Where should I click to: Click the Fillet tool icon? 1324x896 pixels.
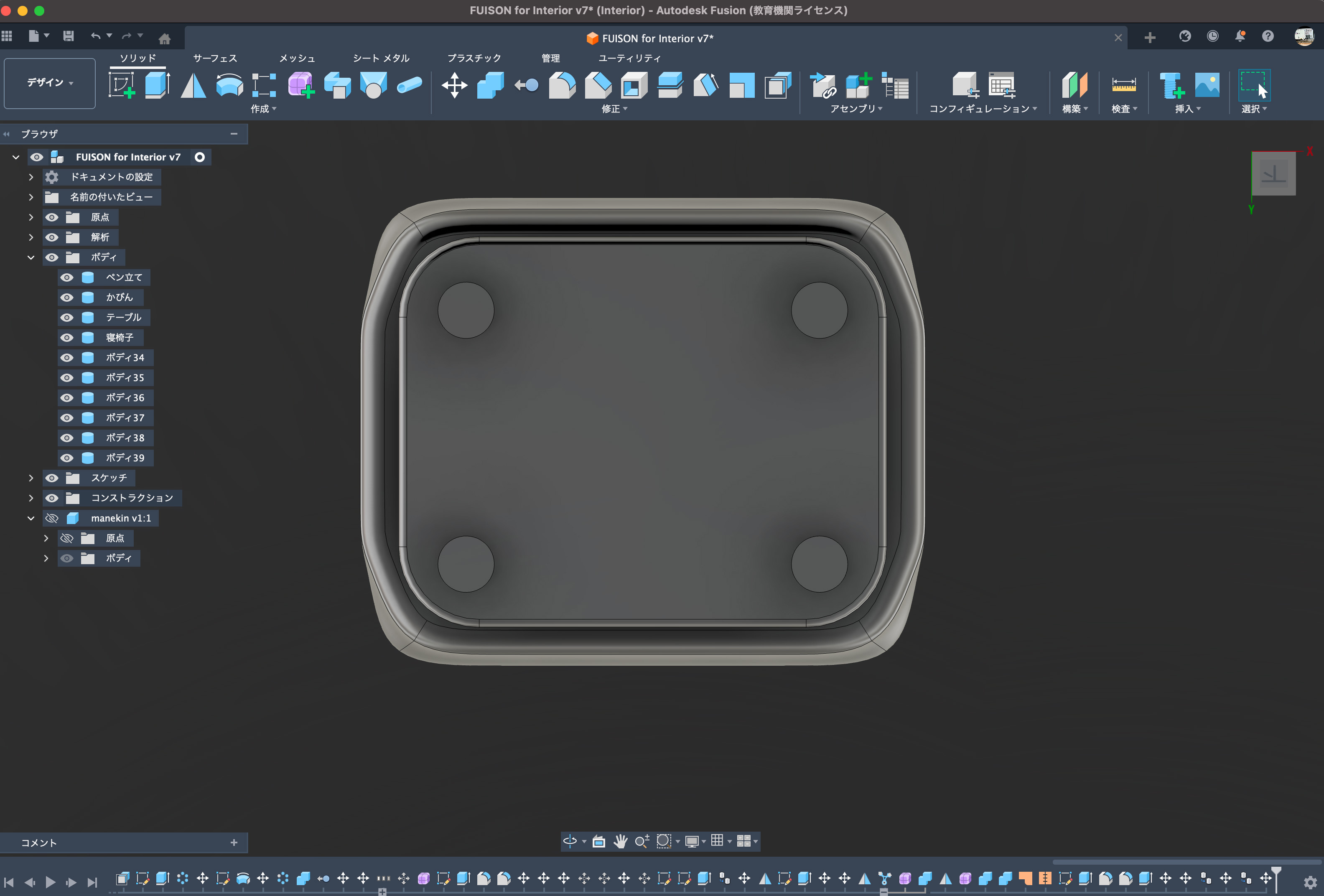click(562, 85)
